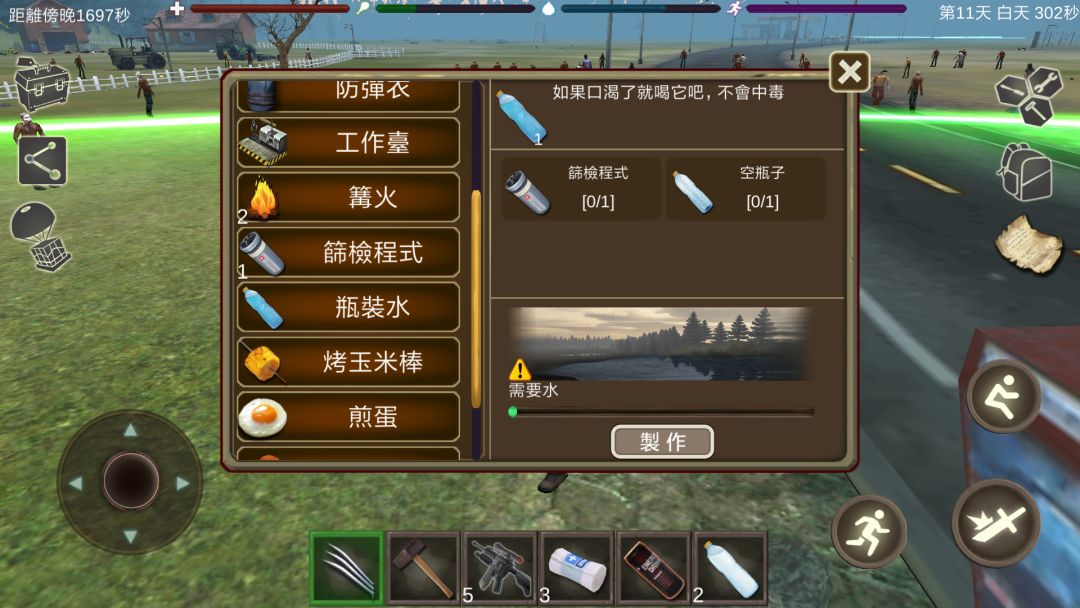Choose 烤玉米棒 from crafting list
The height and width of the screenshot is (608, 1080).
349,362
